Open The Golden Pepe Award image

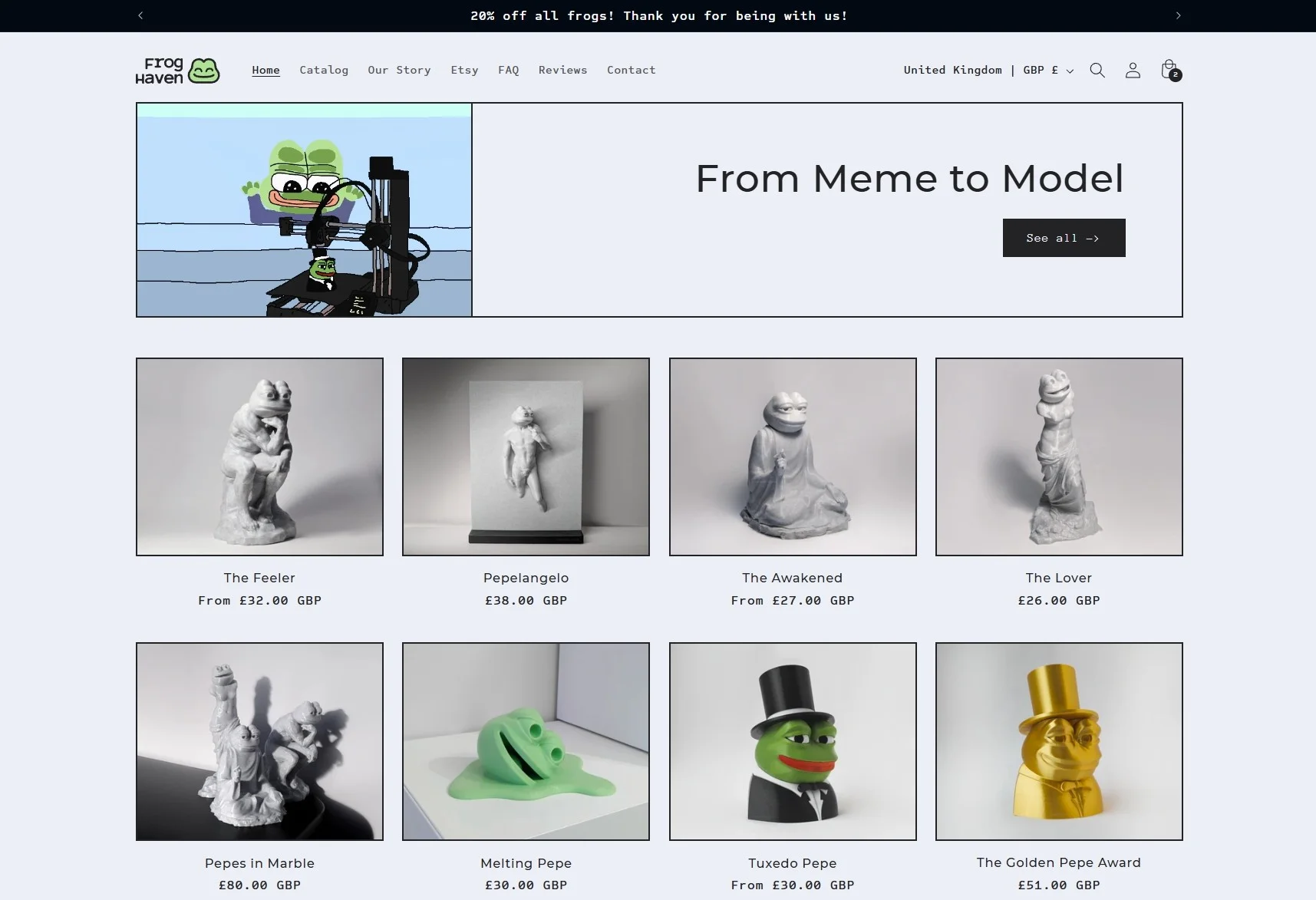click(1059, 741)
